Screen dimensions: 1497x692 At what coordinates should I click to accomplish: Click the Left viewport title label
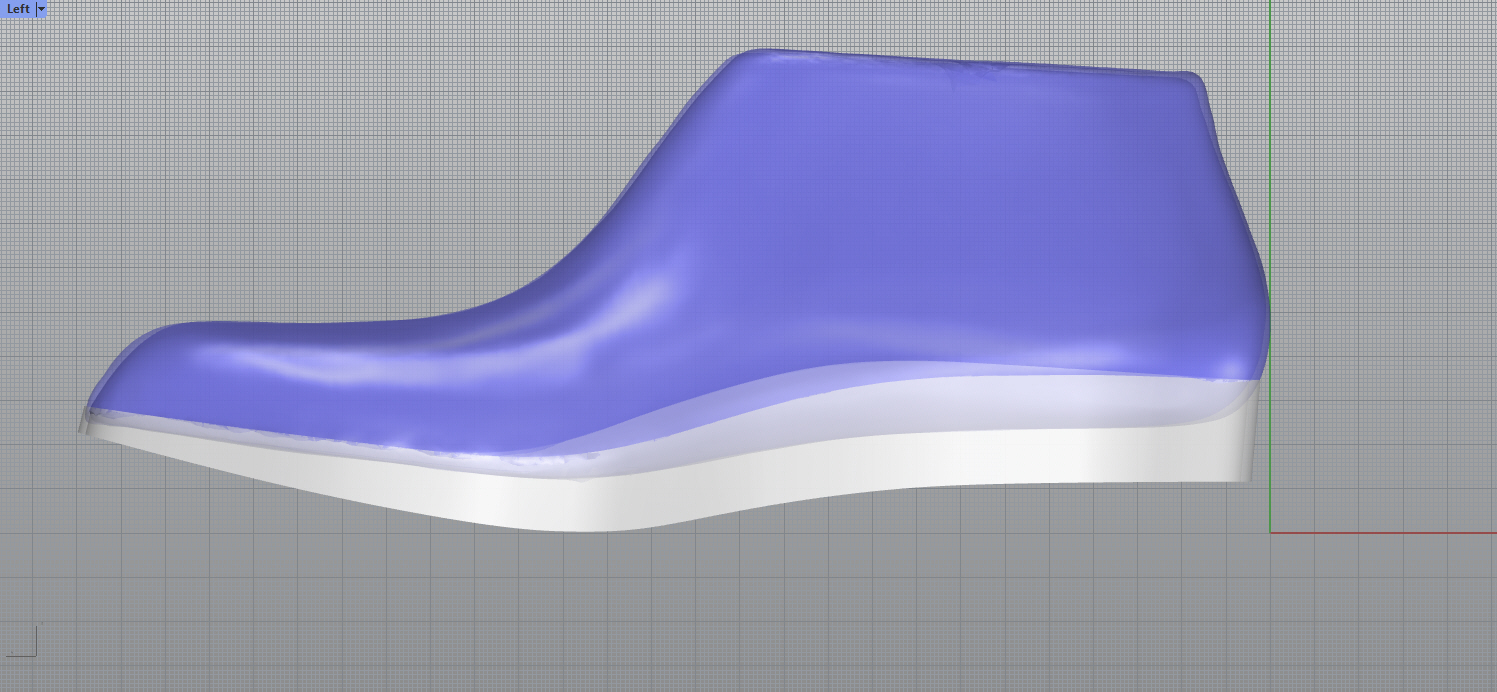[x=18, y=9]
